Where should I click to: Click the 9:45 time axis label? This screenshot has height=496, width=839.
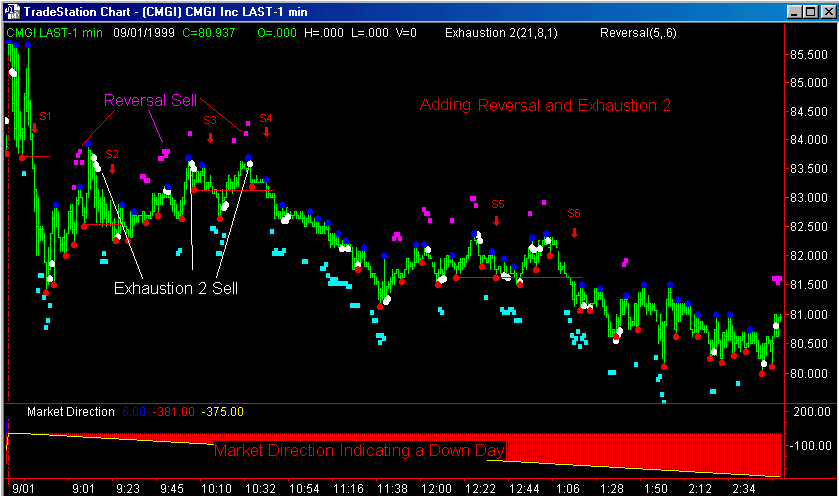coord(172,489)
